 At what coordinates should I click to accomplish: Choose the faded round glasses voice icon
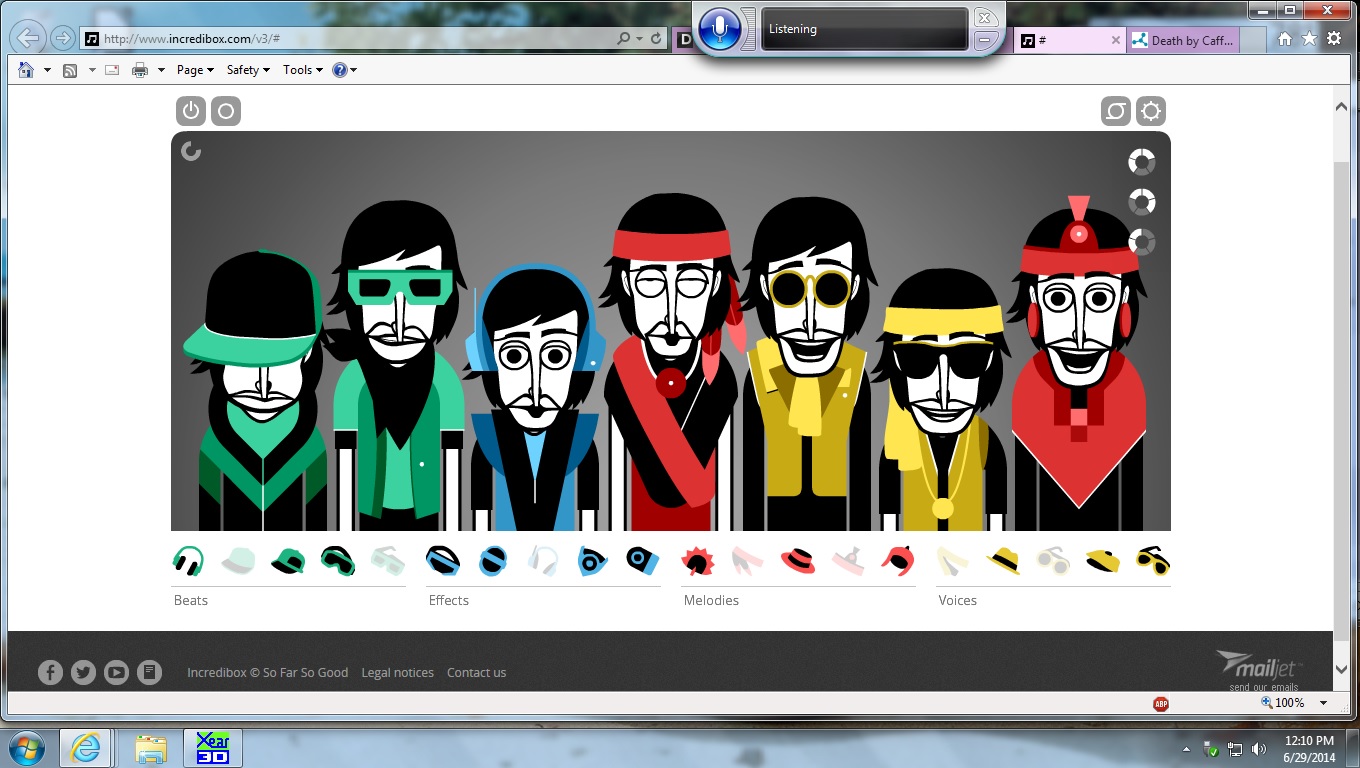(x=1053, y=561)
